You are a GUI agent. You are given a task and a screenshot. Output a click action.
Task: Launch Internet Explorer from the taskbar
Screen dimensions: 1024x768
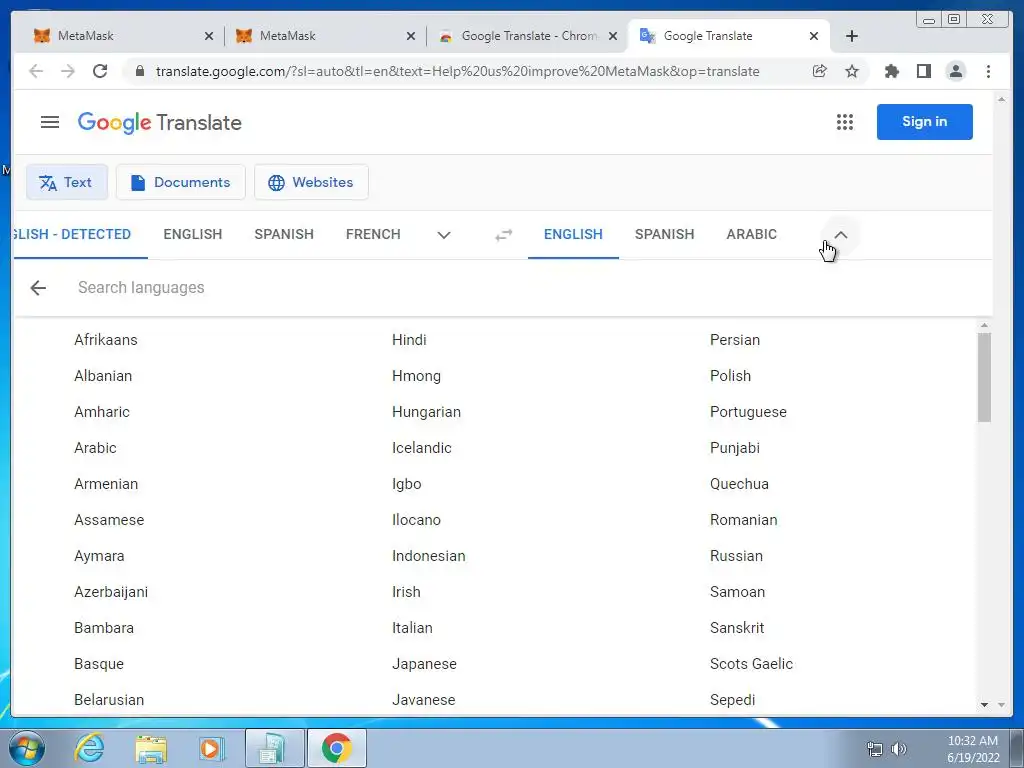[x=89, y=748]
